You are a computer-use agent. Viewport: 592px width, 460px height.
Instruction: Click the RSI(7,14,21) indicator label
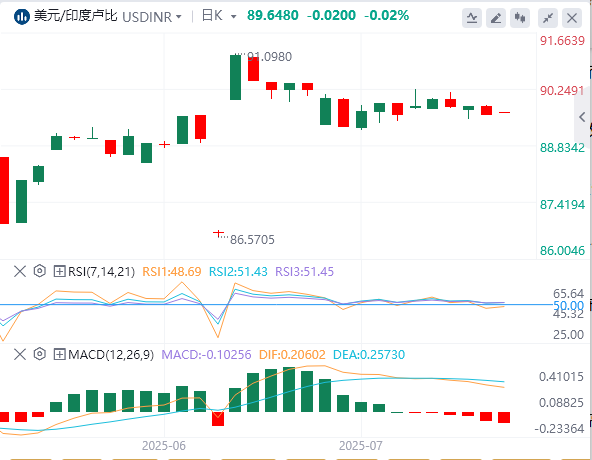[x=101, y=272]
